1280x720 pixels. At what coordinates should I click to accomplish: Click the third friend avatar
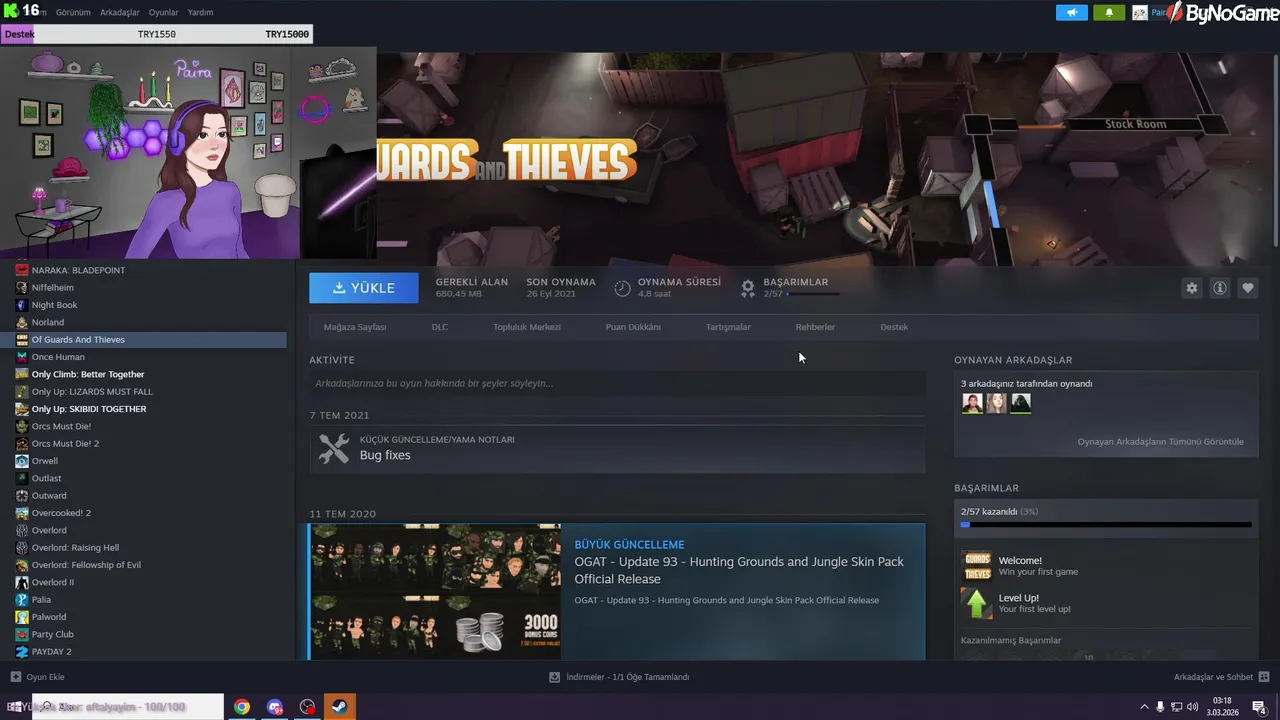pyautogui.click(x=1020, y=403)
